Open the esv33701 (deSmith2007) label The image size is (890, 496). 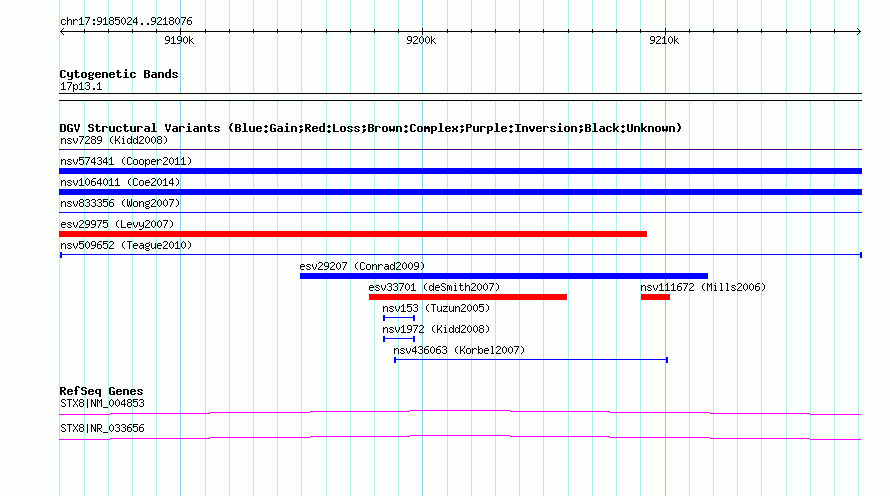coord(434,287)
